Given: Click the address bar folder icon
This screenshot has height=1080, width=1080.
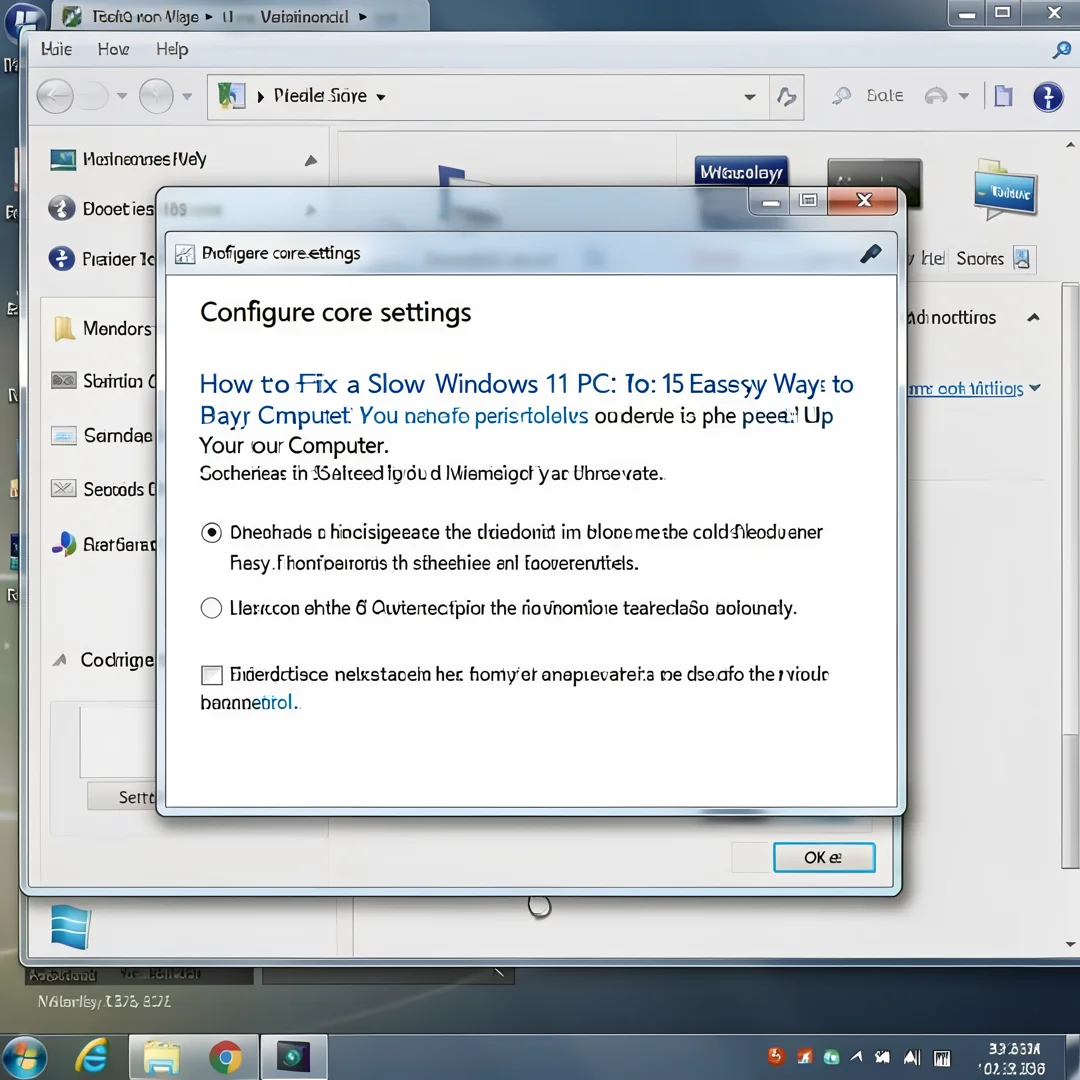Looking at the screenshot, I should pyautogui.click(x=231, y=96).
